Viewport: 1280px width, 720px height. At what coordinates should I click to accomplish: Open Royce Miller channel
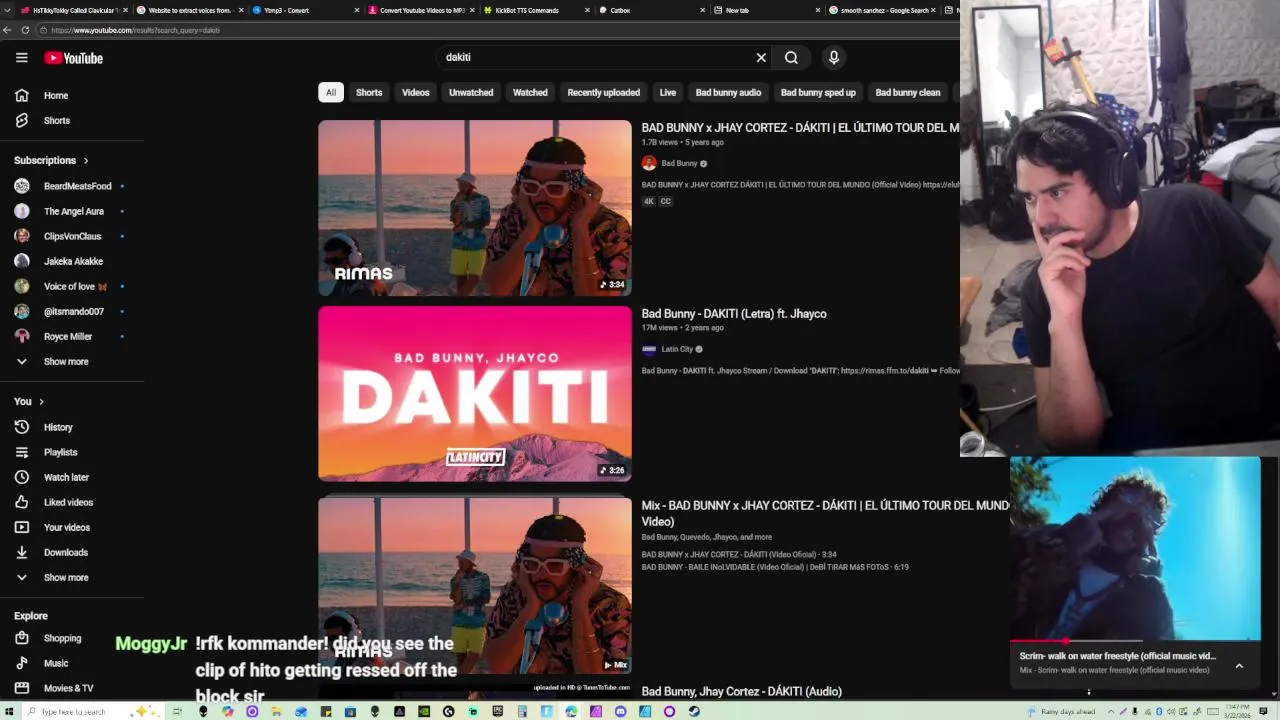pyautogui.click(x=68, y=336)
